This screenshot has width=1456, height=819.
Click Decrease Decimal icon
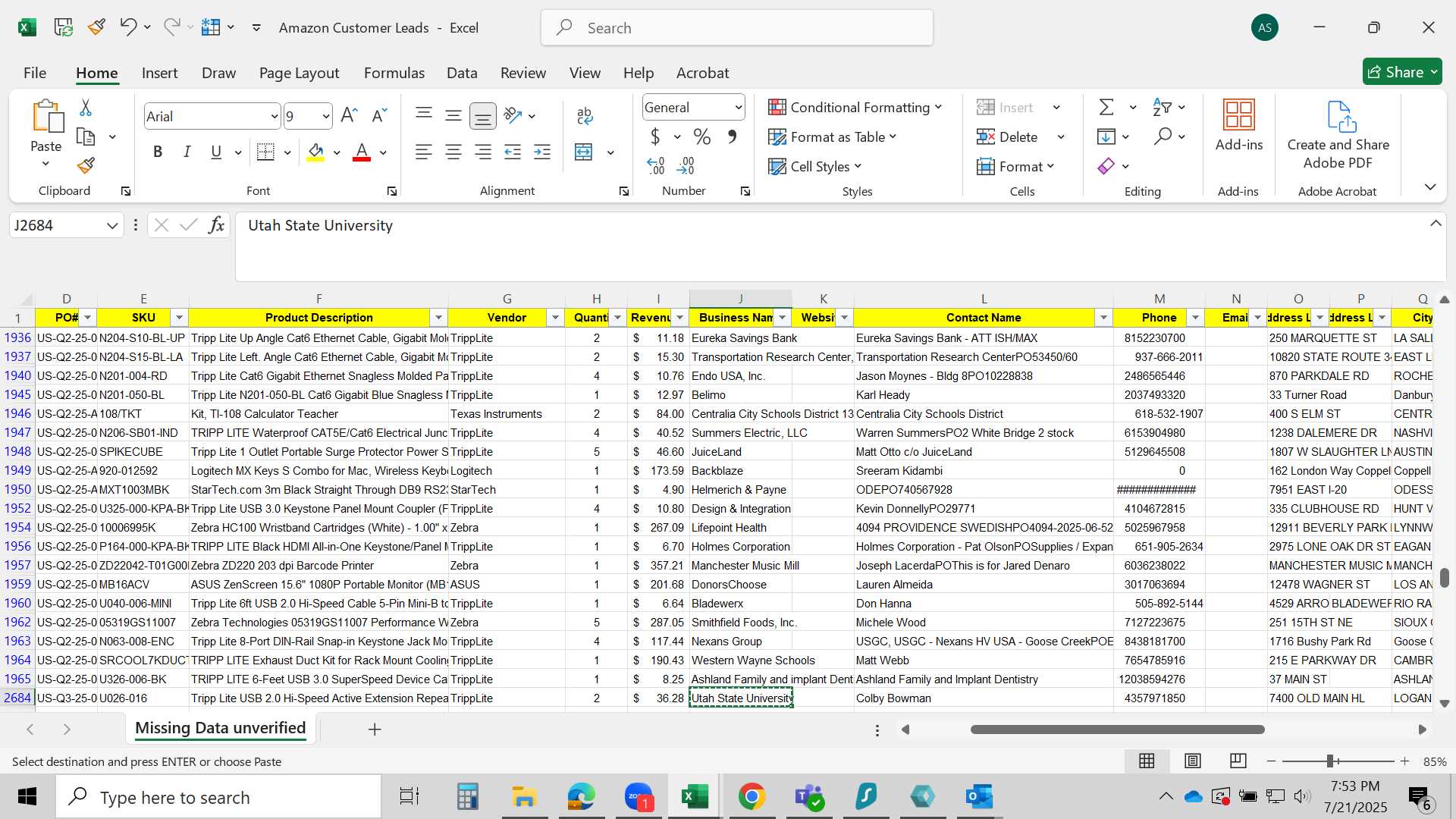pos(686,165)
